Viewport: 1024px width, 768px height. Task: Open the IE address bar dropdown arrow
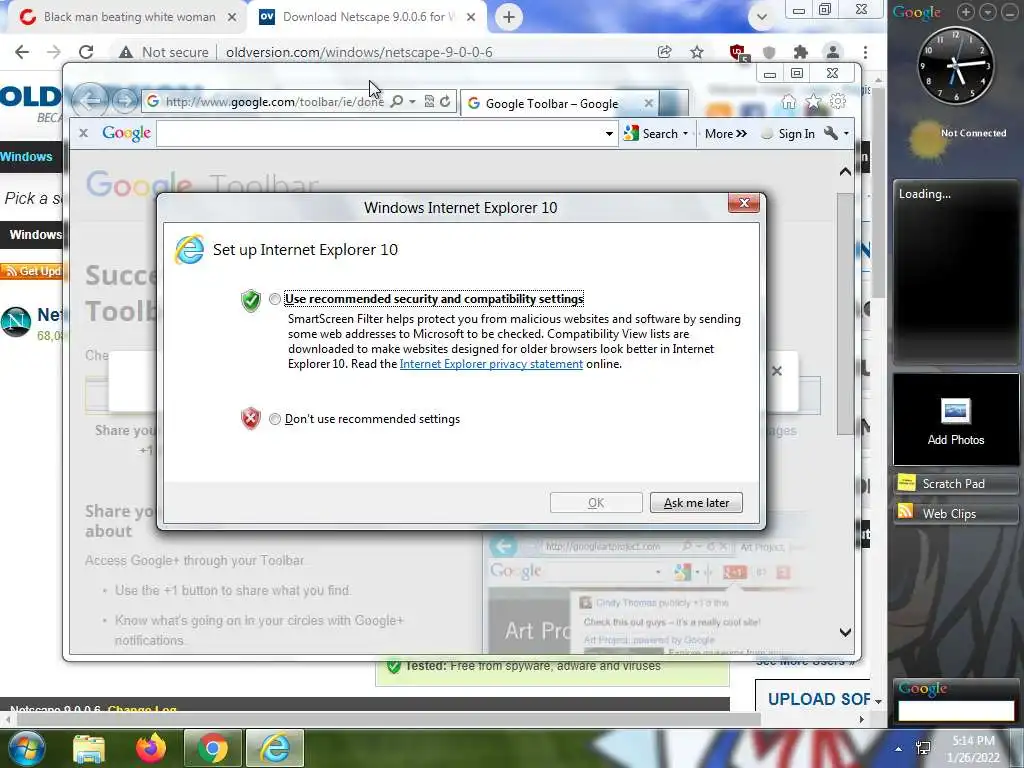coord(412,102)
